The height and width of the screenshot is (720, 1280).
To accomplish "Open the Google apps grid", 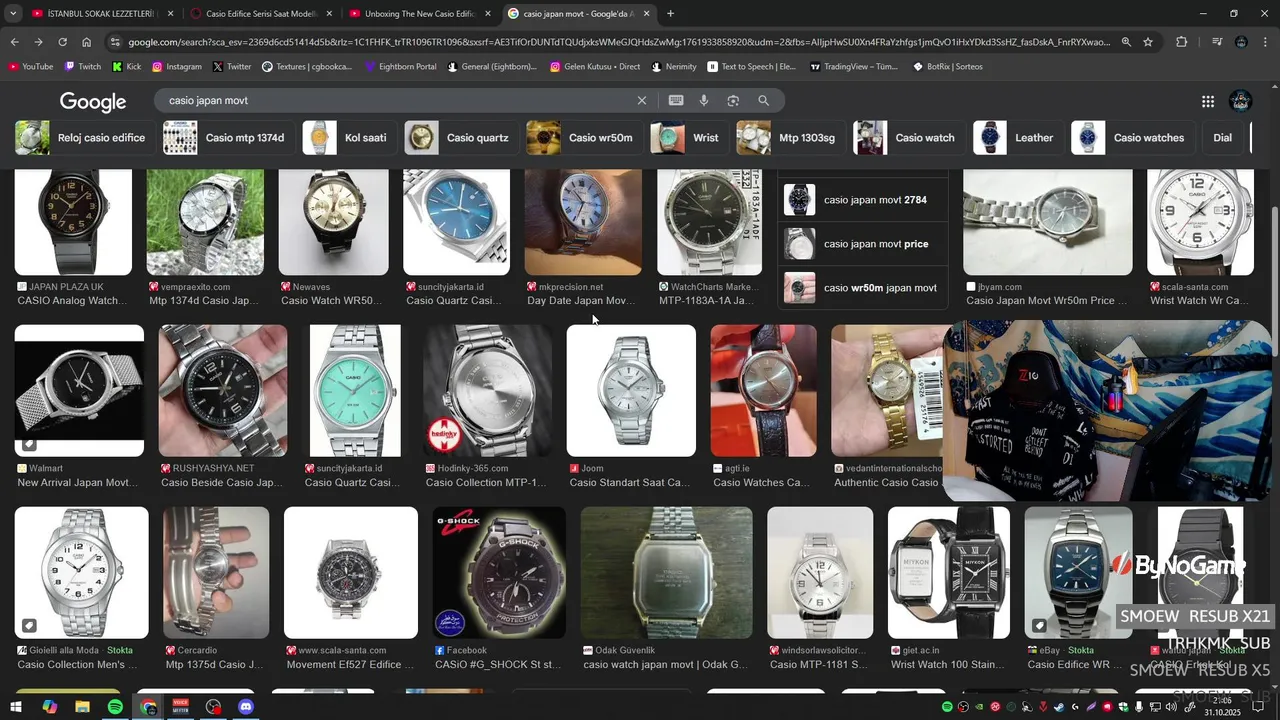I will tap(1208, 101).
